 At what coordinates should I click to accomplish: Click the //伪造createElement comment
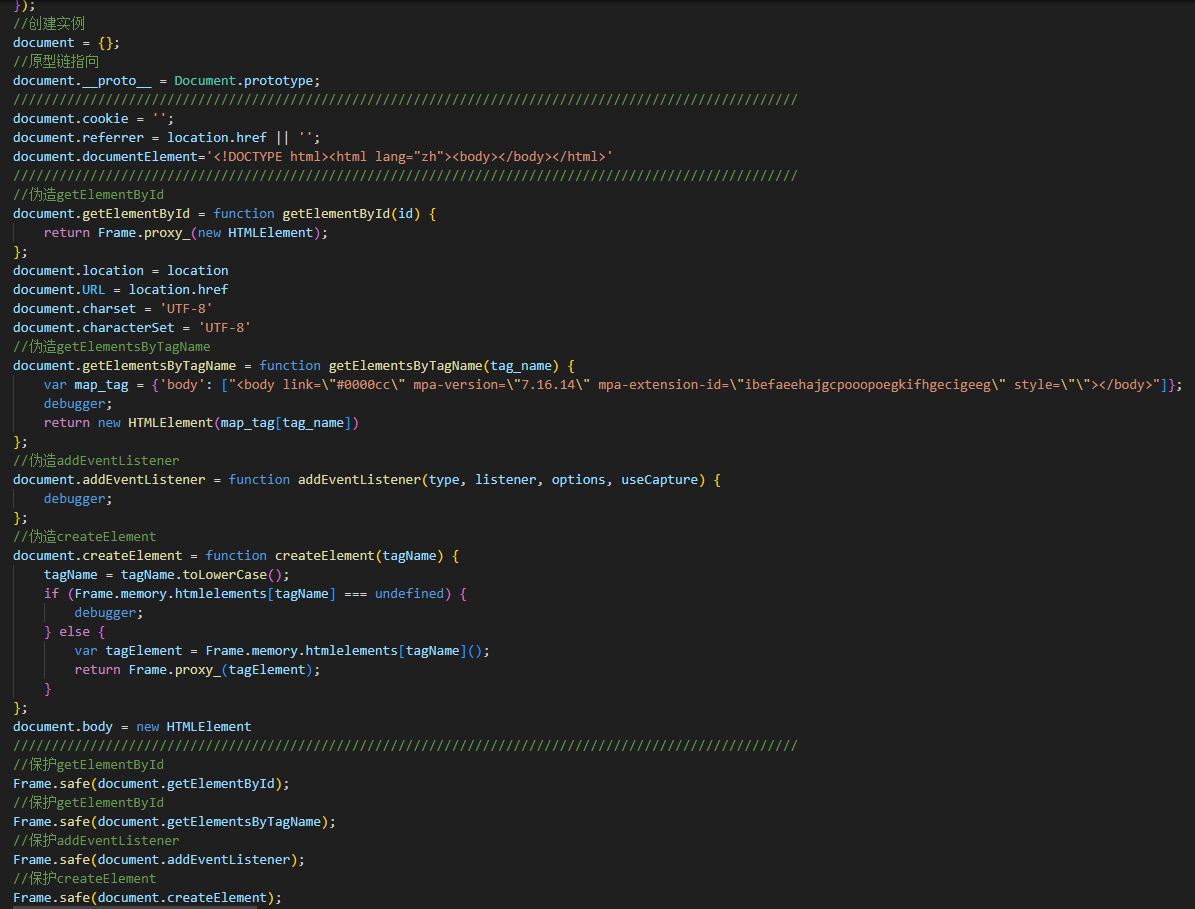(84, 536)
